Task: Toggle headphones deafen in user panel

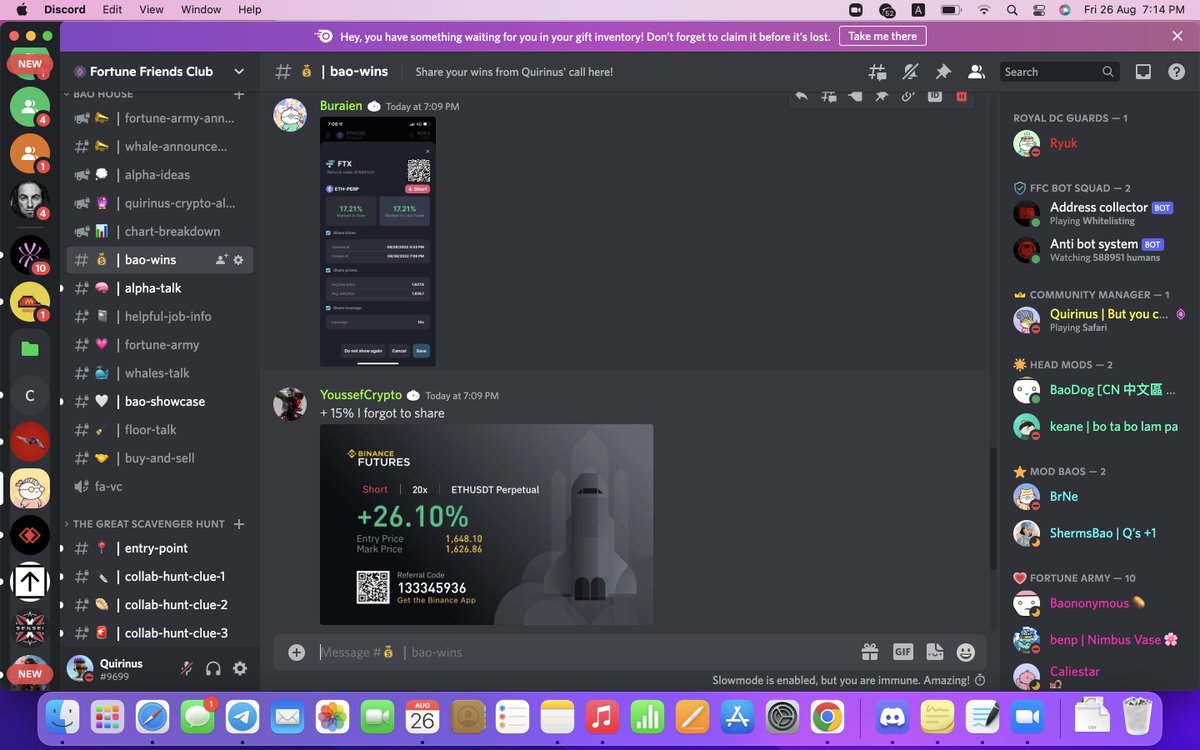Action: (x=213, y=669)
